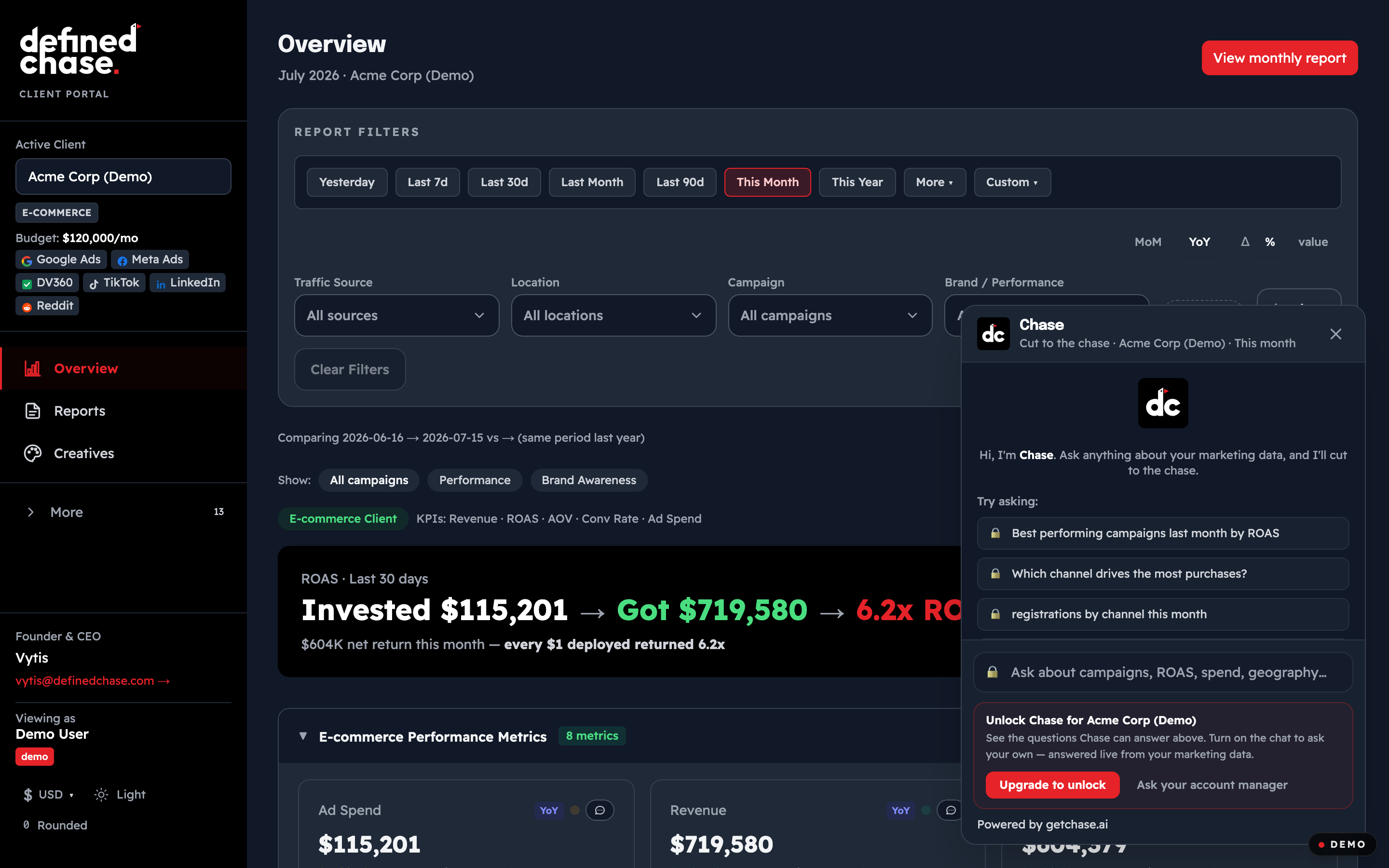Show deltas as percent
This screenshot has height=868, width=1389.
click(x=1269, y=242)
